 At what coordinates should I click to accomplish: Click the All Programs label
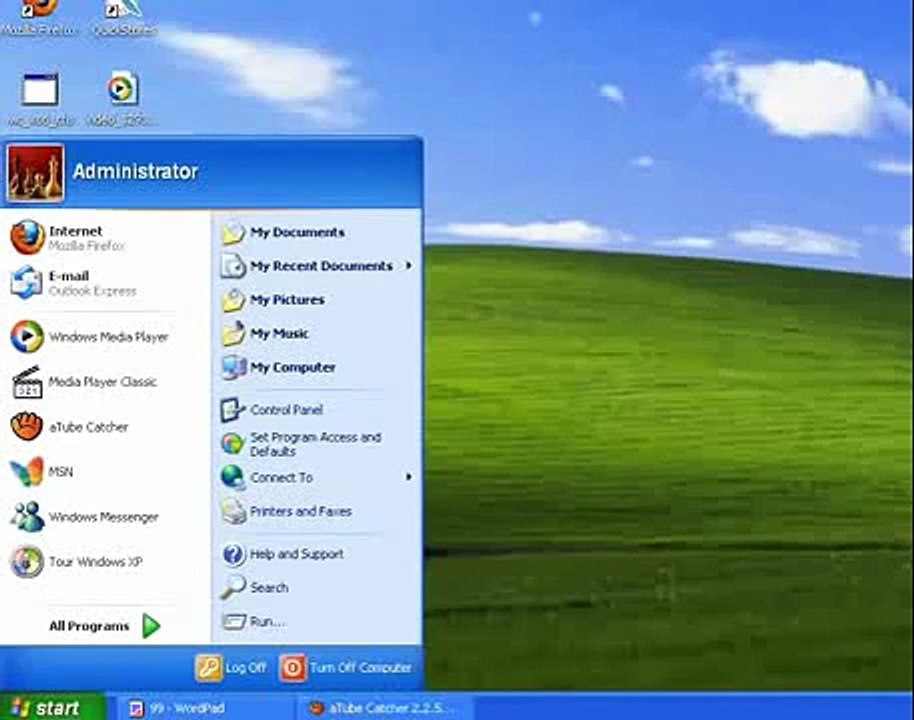(89, 626)
